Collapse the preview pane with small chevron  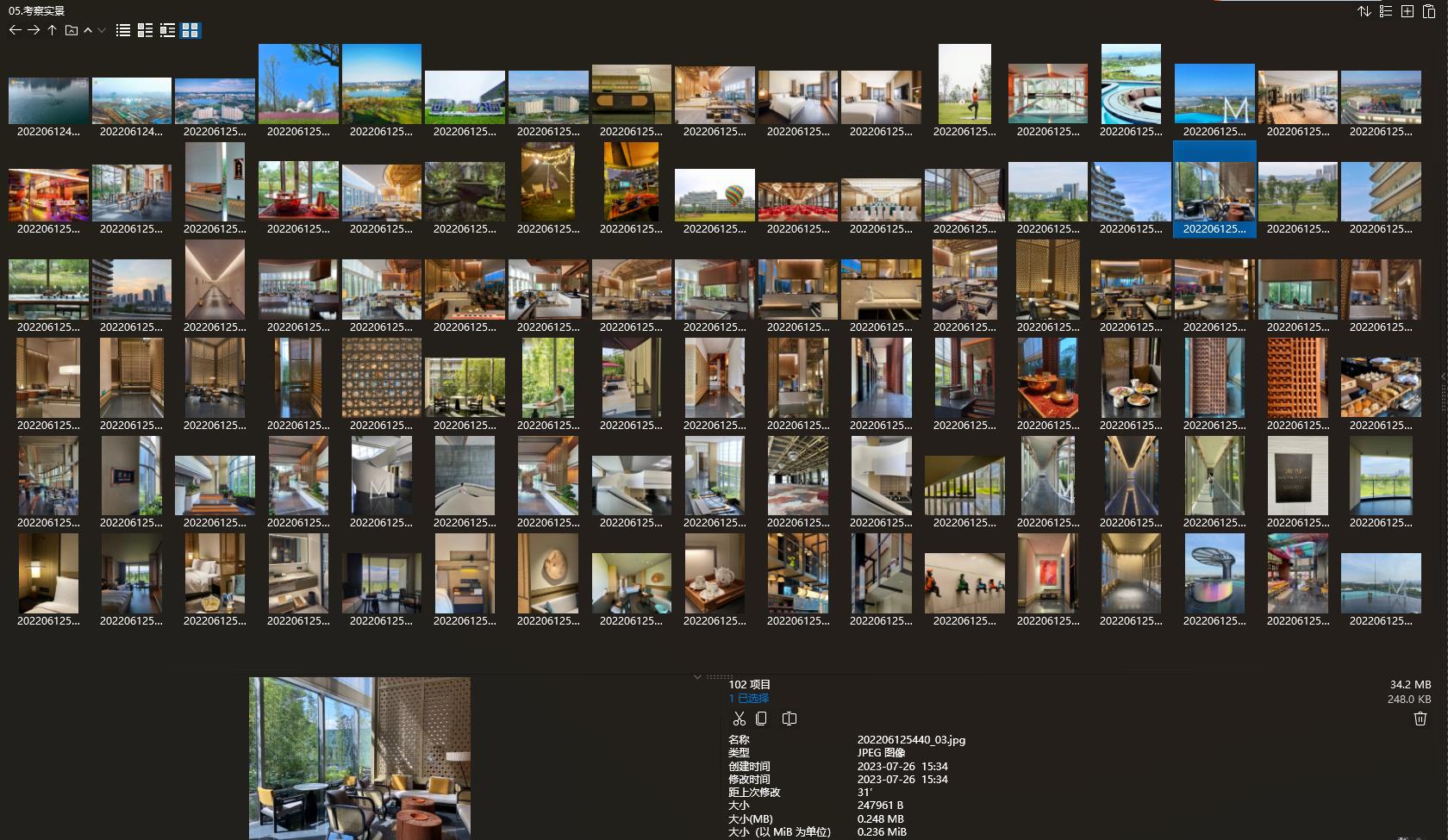click(697, 677)
